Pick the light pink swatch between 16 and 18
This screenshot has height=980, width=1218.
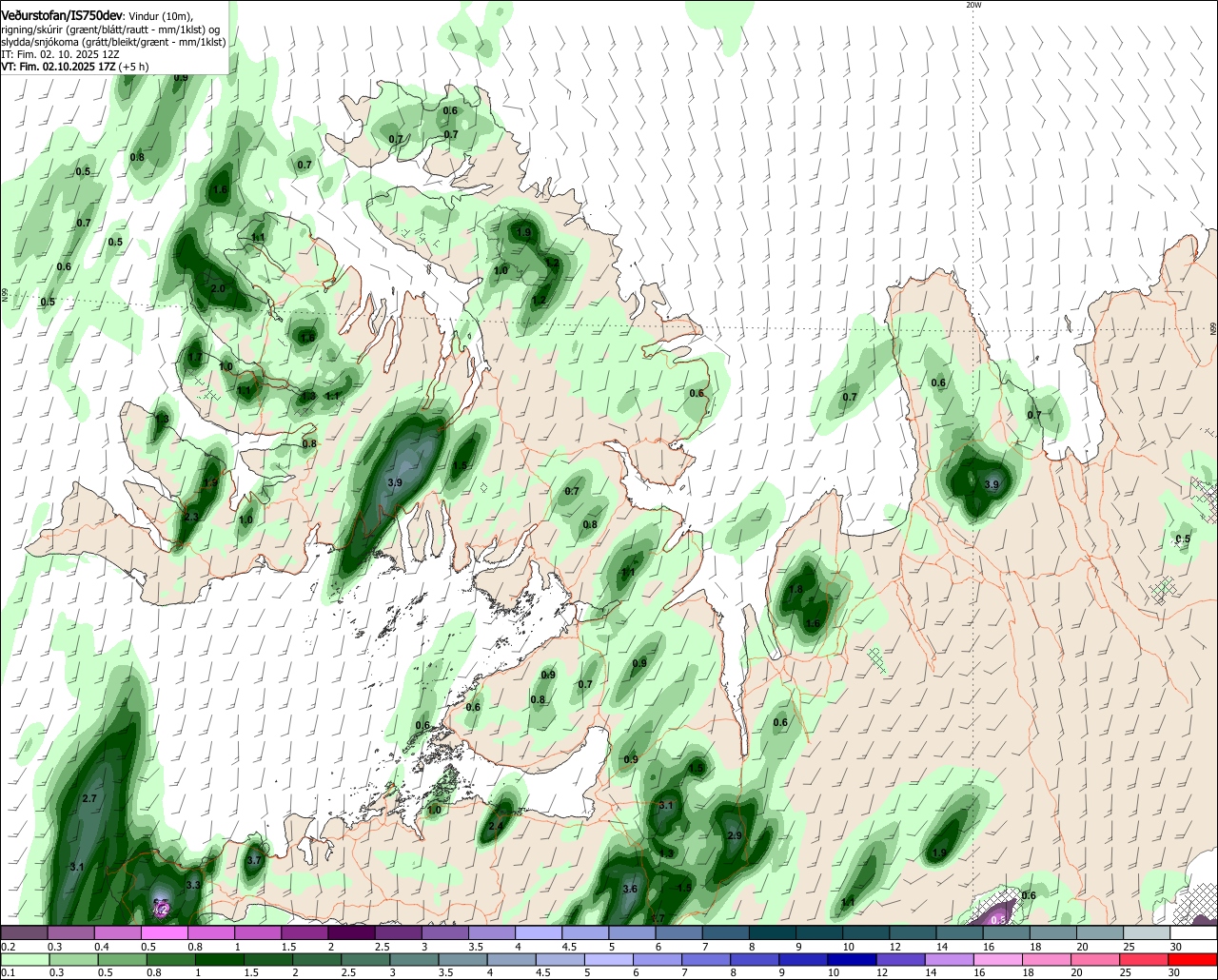(x=998, y=959)
